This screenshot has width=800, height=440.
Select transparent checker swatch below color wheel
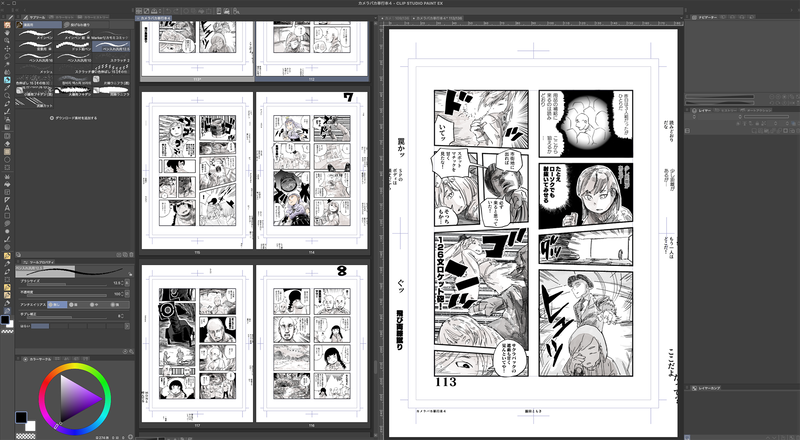(26, 436)
